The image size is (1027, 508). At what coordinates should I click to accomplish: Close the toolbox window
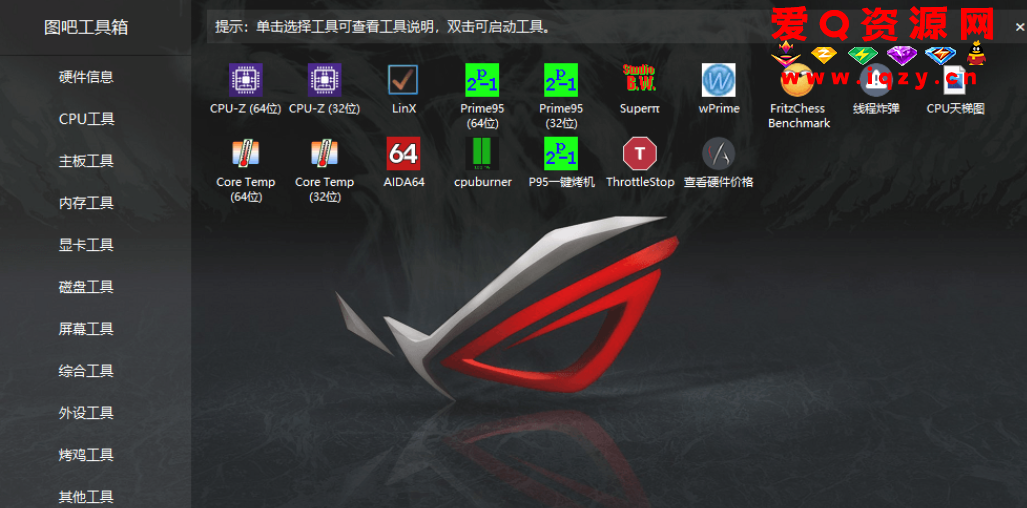(1020, 27)
